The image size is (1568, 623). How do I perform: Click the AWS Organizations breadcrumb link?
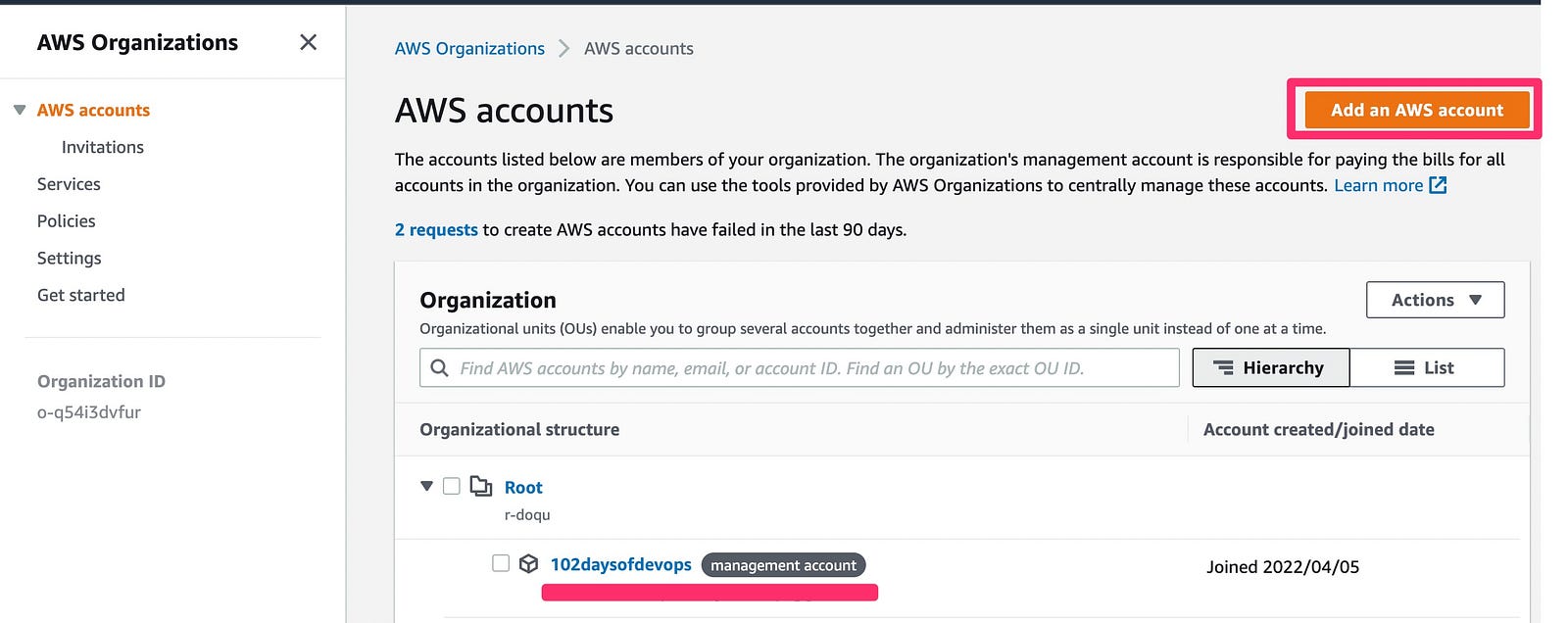point(469,48)
